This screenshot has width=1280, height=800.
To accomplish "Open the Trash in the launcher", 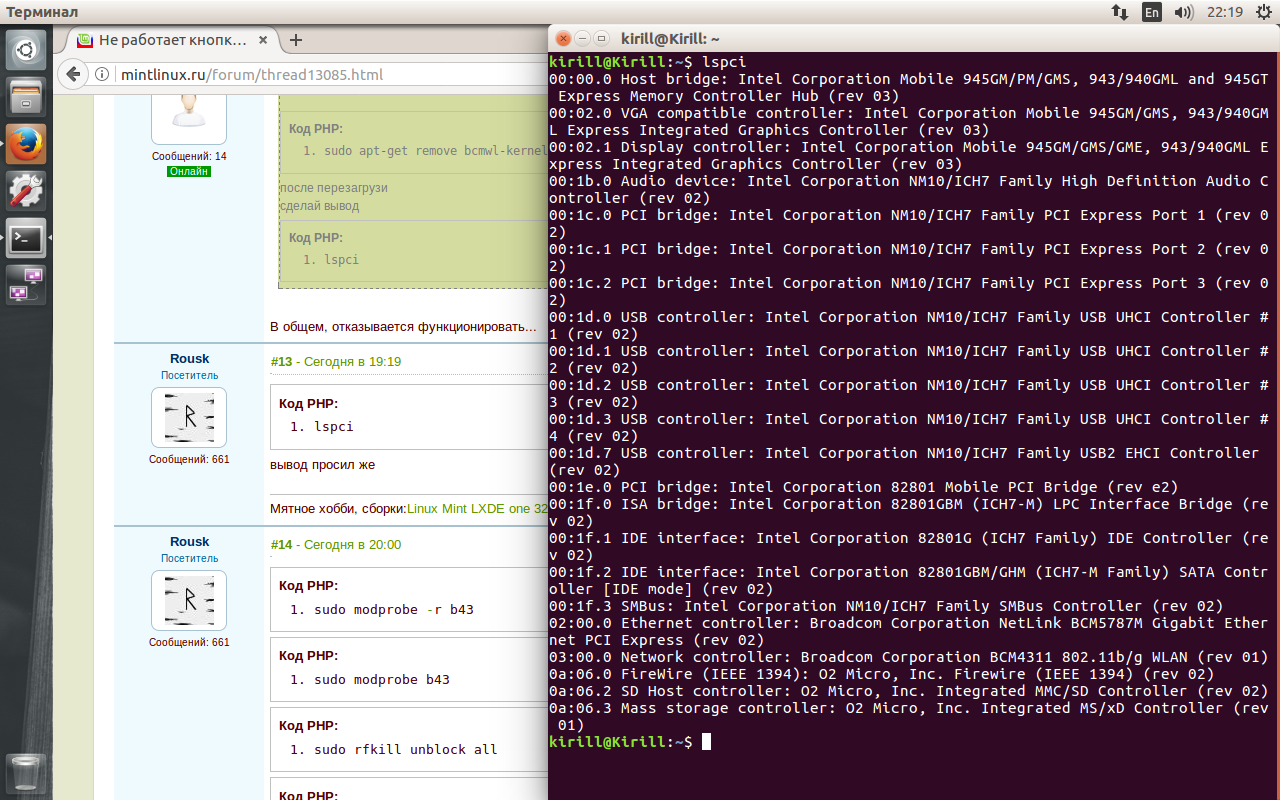I will [26, 771].
